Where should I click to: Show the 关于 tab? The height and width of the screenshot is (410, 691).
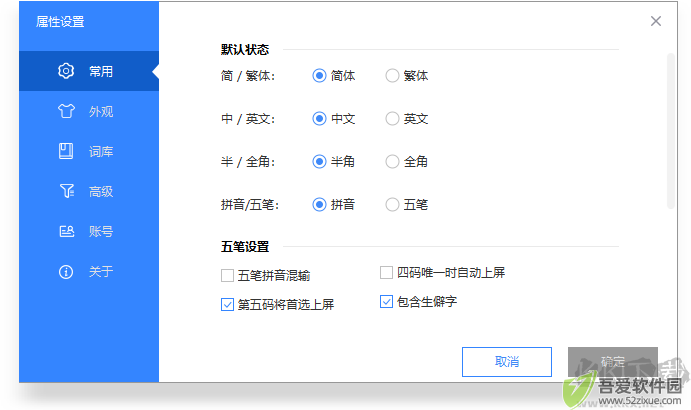[89, 272]
